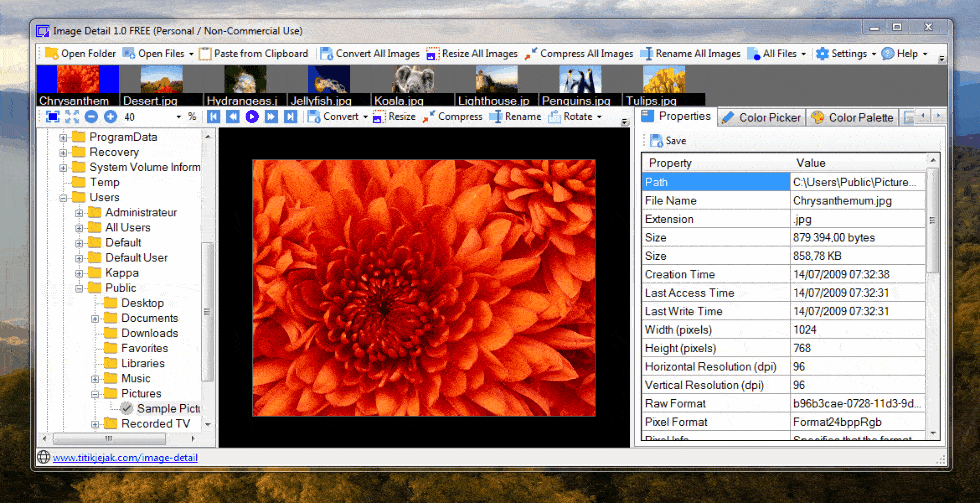Open the titikjejak.com/image-detail link
Screen dimensions: 980x503
125,458
